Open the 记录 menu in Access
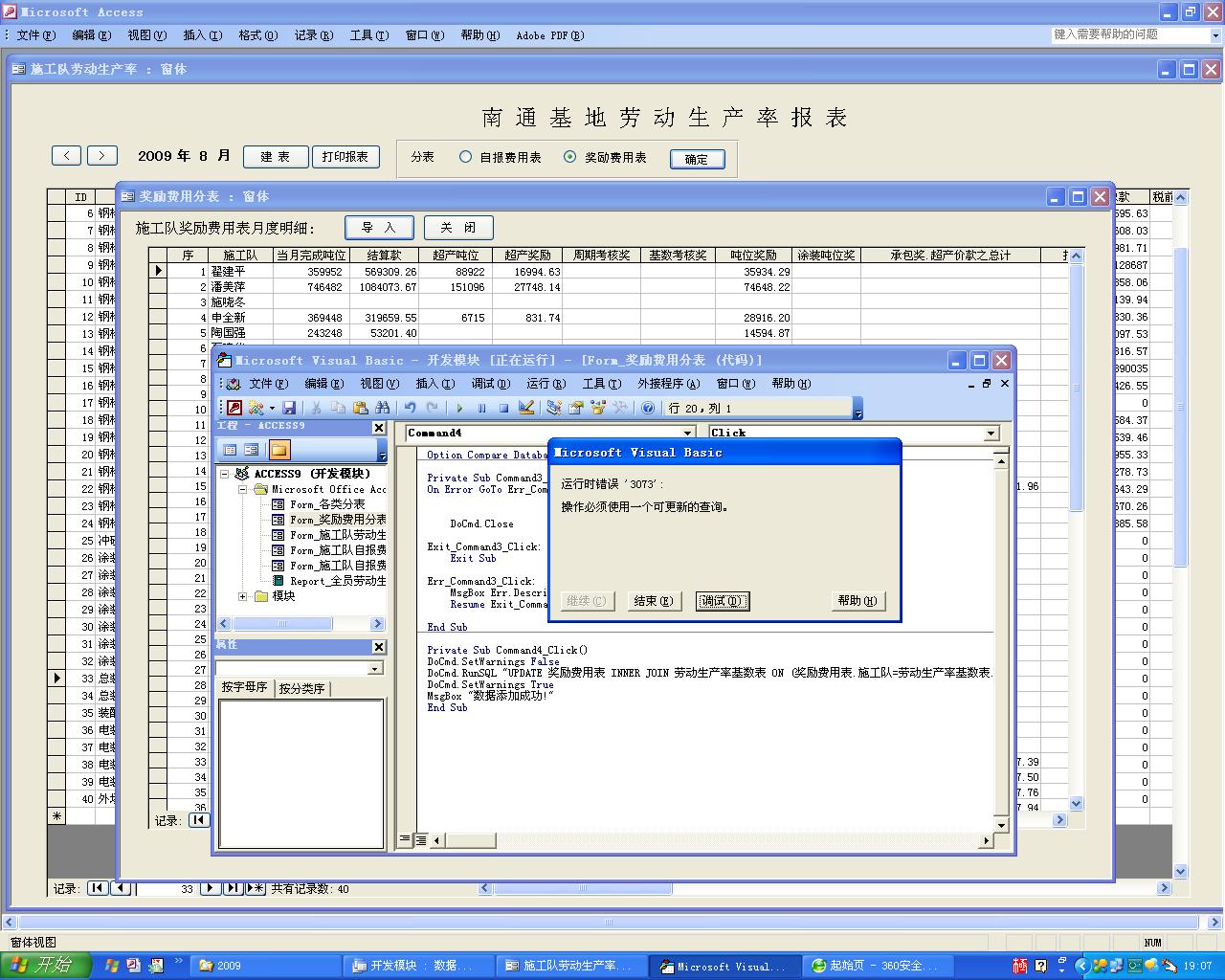The image size is (1225, 980). pos(314,35)
